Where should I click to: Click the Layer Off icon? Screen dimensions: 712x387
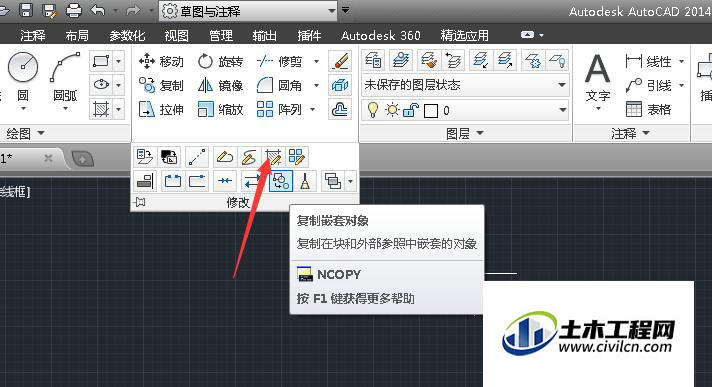pos(557,60)
